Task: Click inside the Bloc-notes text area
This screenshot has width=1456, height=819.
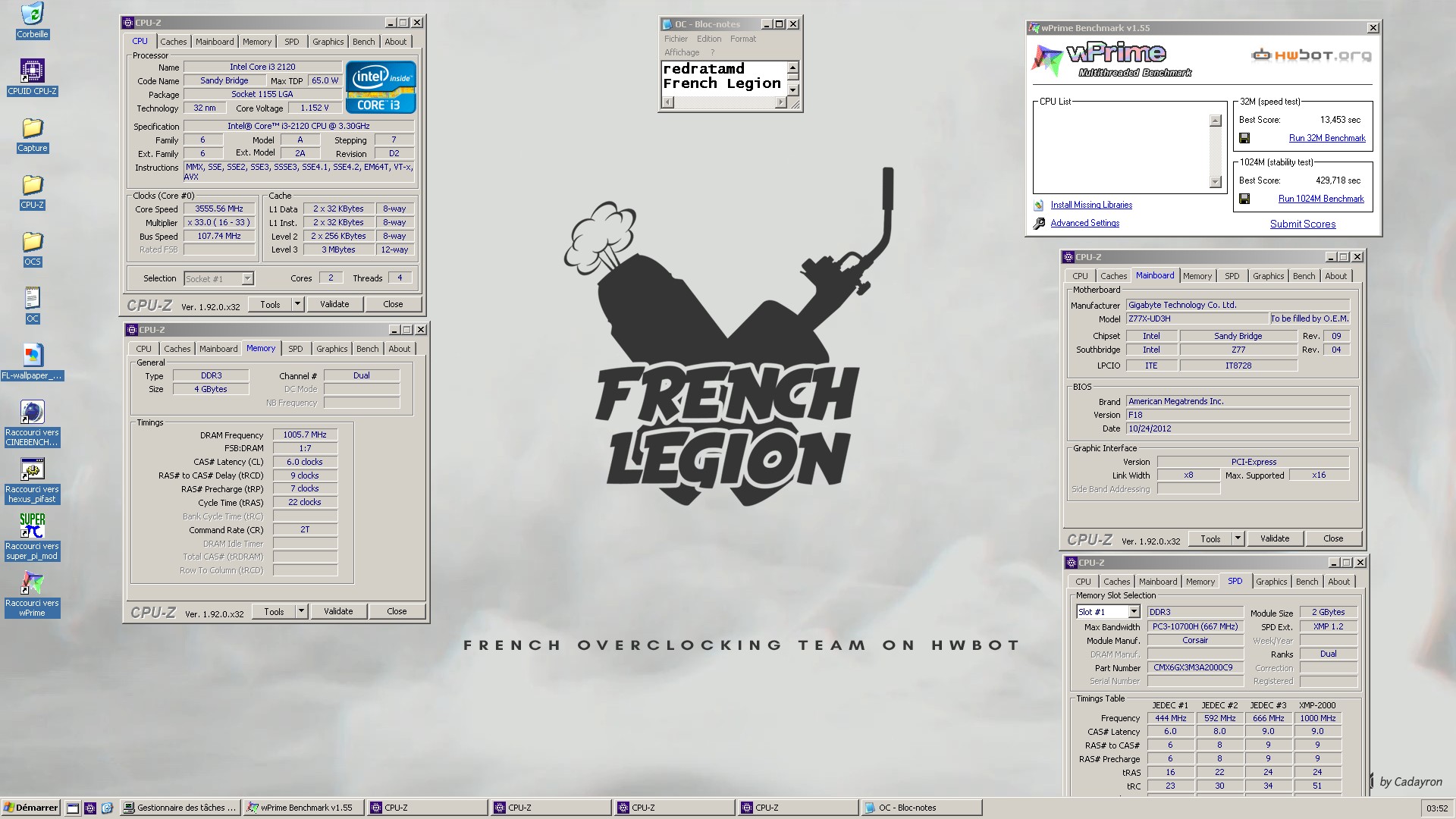Action: click(x=723, y=79)
